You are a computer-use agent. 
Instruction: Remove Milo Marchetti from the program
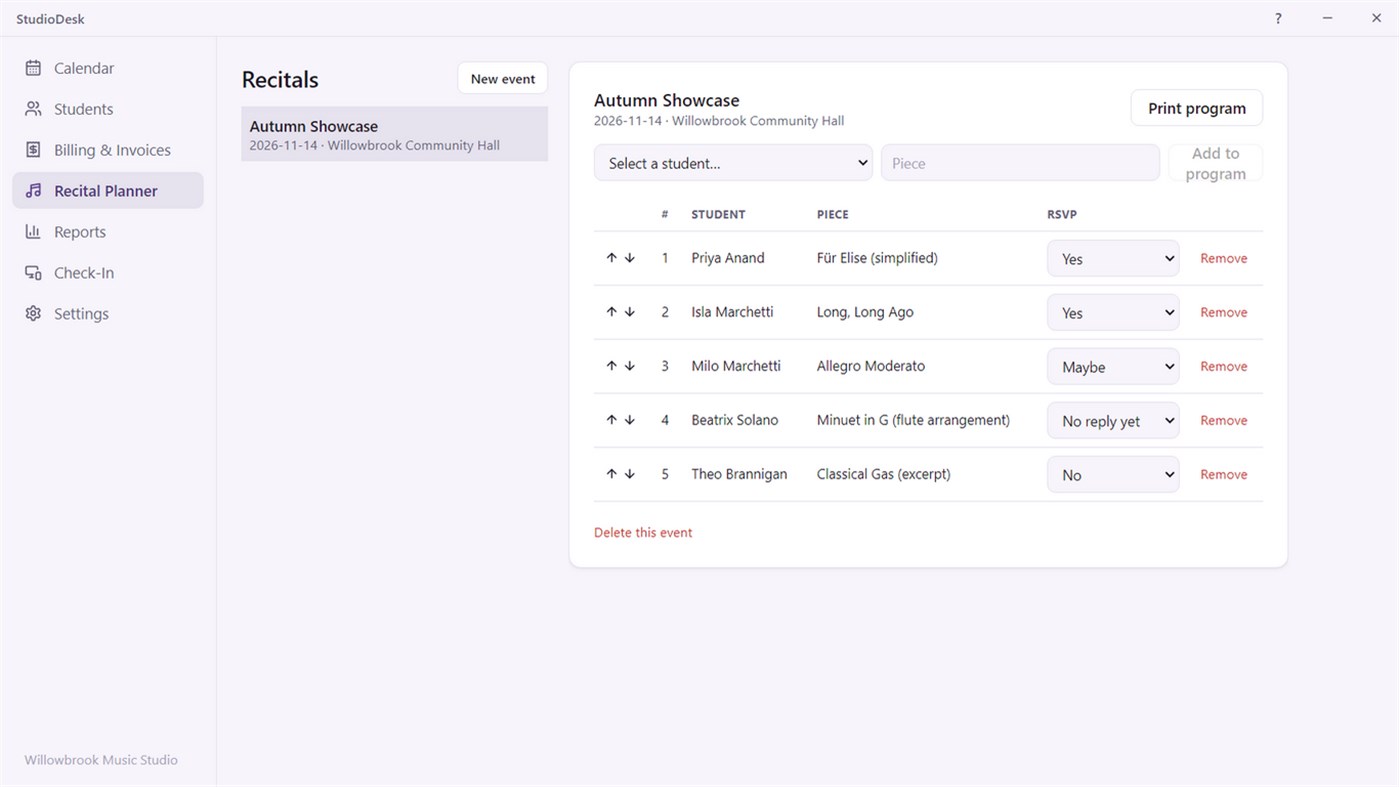(x=1224, y=366)
